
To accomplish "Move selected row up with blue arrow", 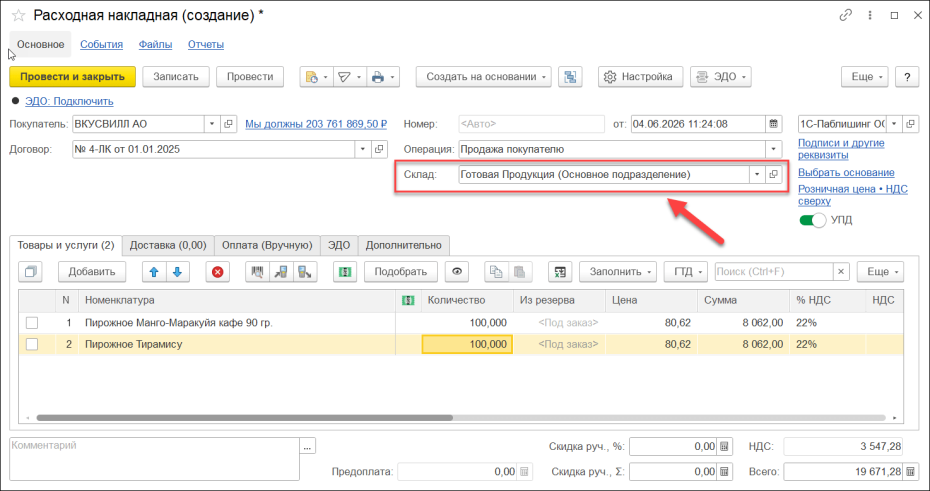I will pos(154,272).
